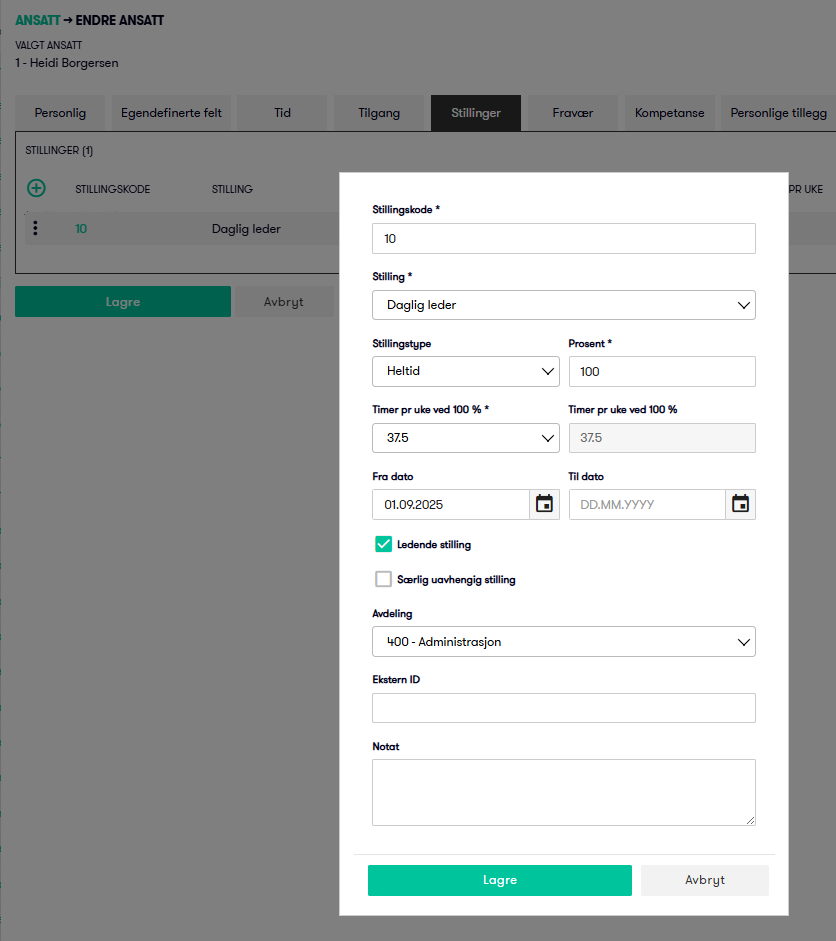Viewport: 836px width, 941px height.
Task: Expand the Stilling dropdown showing Daglig leder
Action: [x=564, y=305]
